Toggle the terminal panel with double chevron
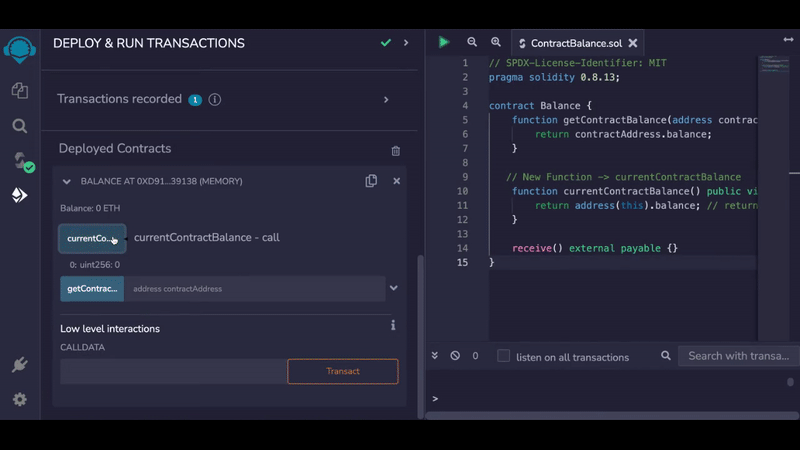Image resolution: width=800 pixels, height=450 pixels. (435, 356)
